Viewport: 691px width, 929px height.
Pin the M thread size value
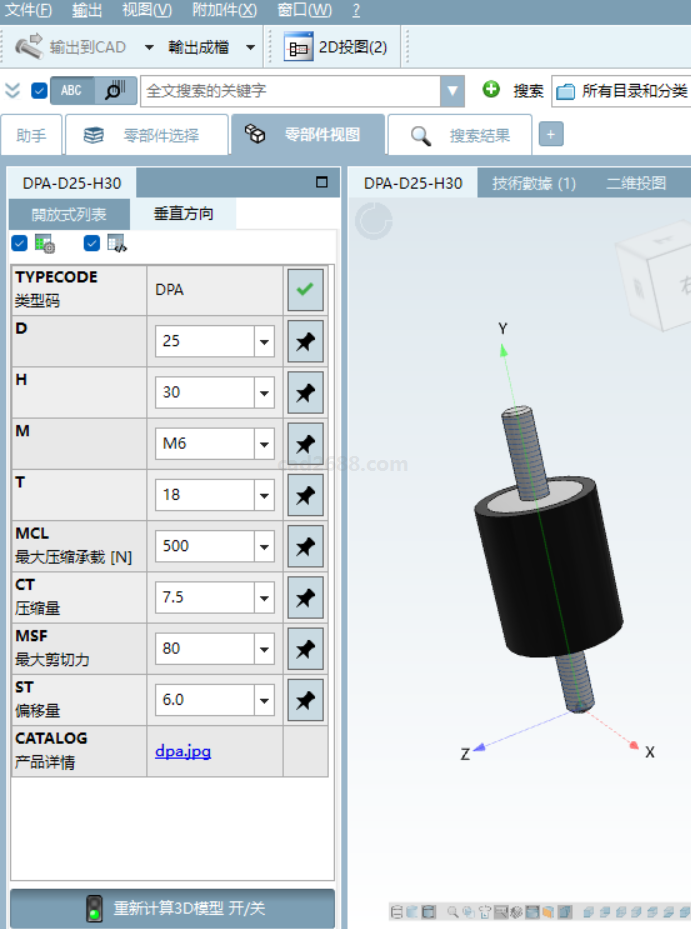[305, 444]
